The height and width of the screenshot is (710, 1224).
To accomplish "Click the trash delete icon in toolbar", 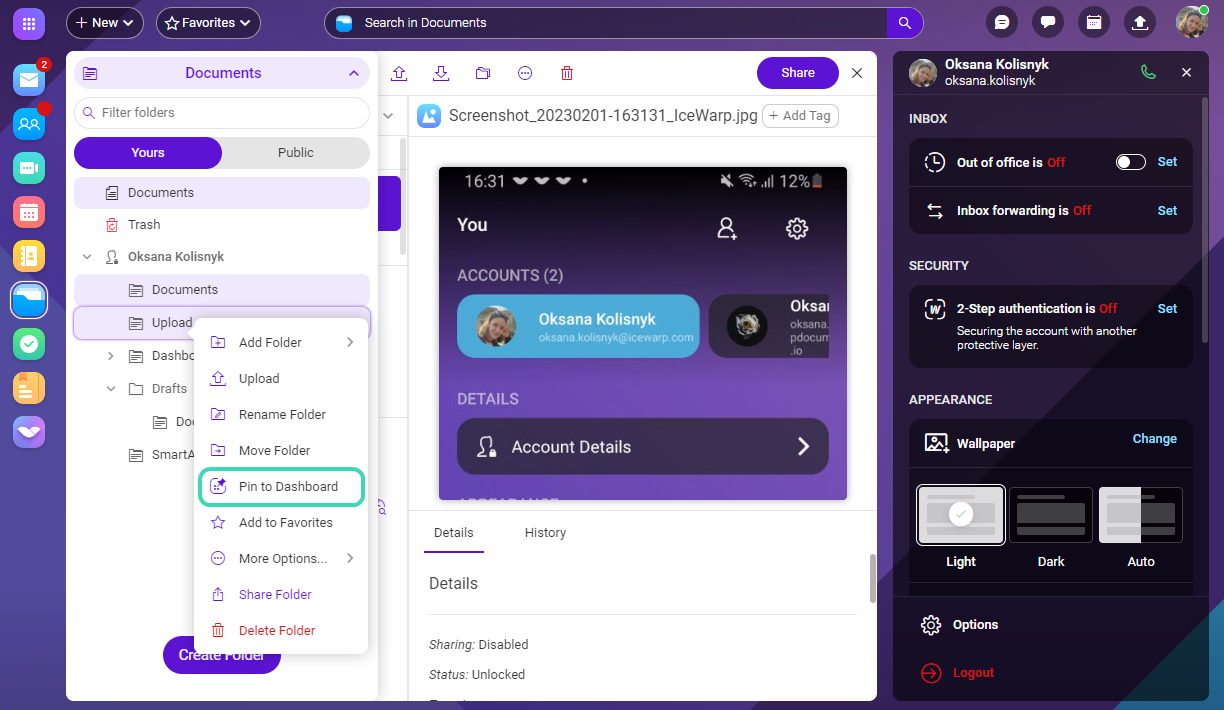I will pyautogui.click(x=567, y=73).
